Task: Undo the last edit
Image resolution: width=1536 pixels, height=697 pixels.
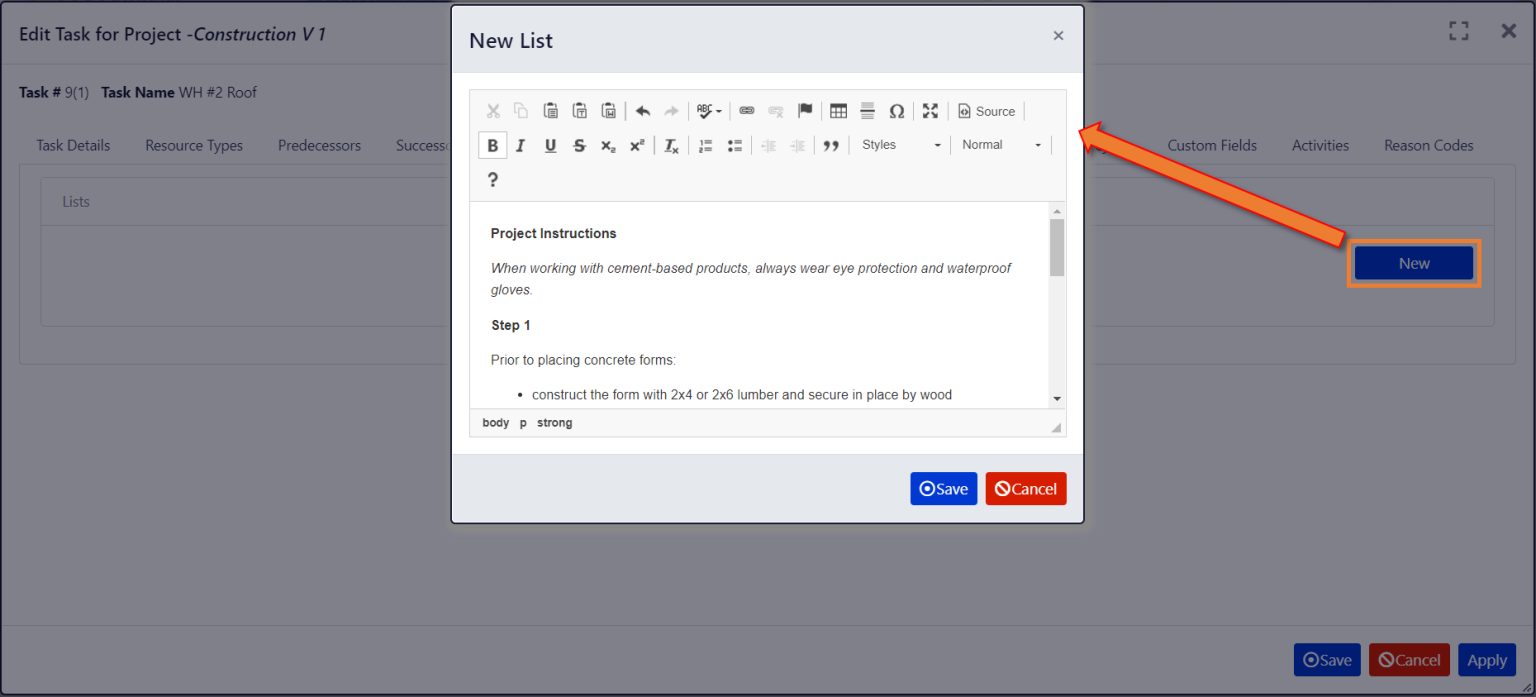Action: [642, 111]
